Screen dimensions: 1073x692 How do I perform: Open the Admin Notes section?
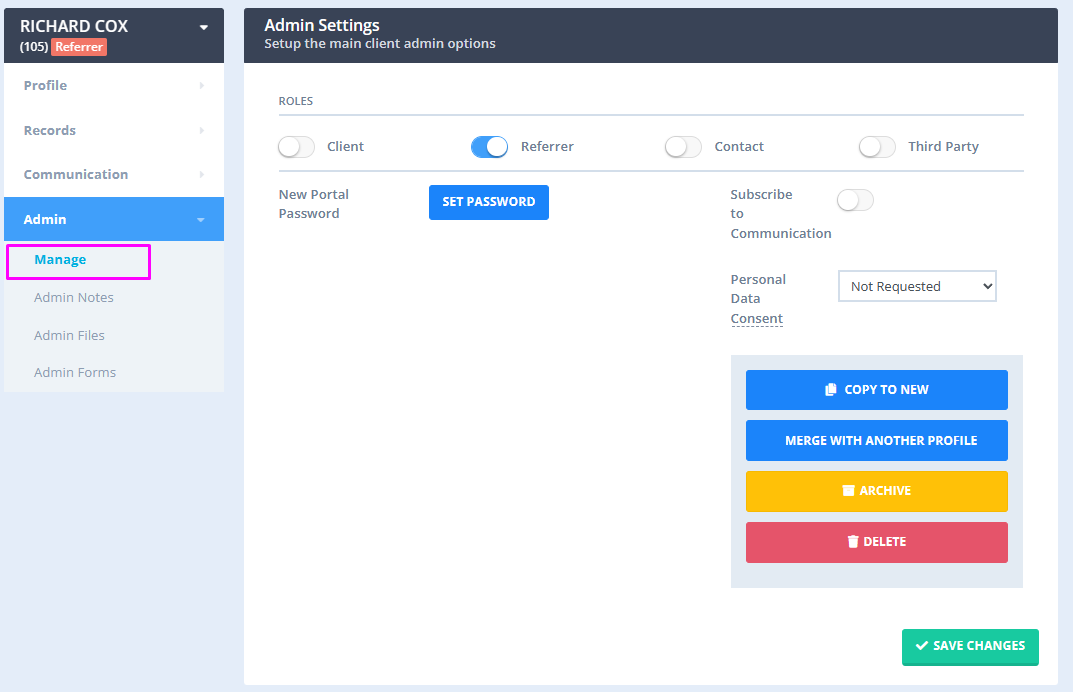(x=74, y=297)
